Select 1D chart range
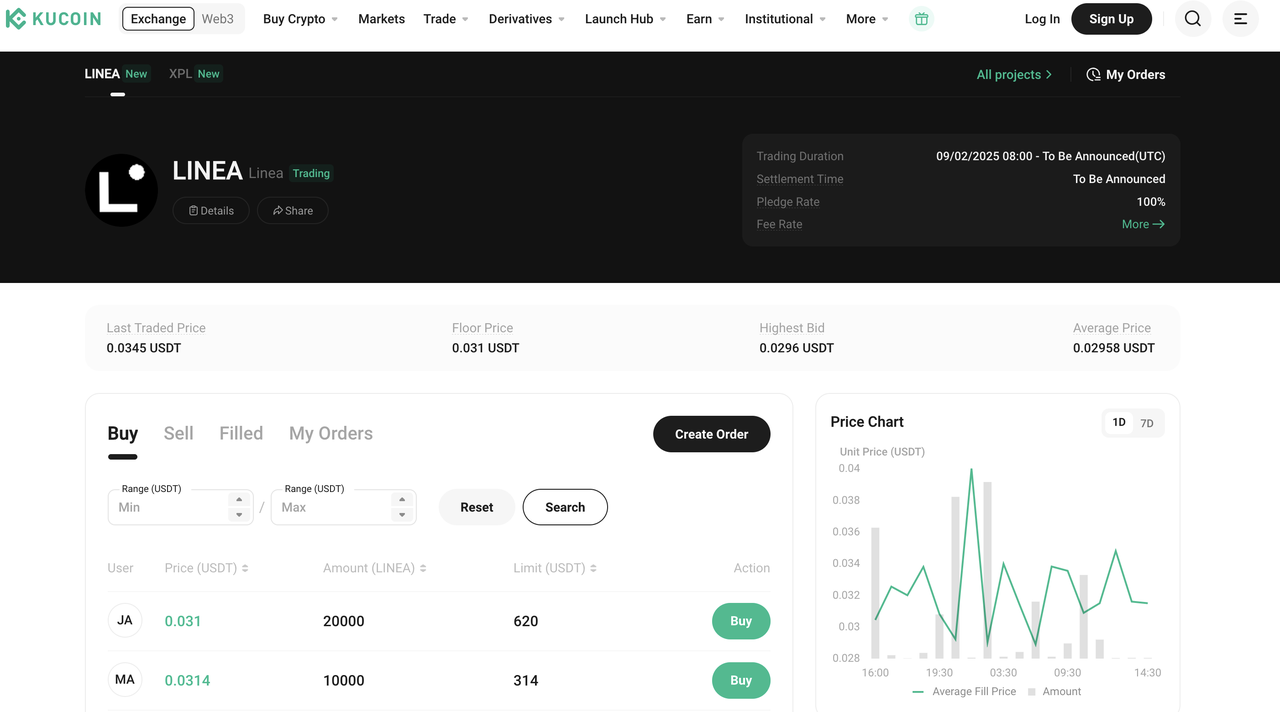 1119,423
